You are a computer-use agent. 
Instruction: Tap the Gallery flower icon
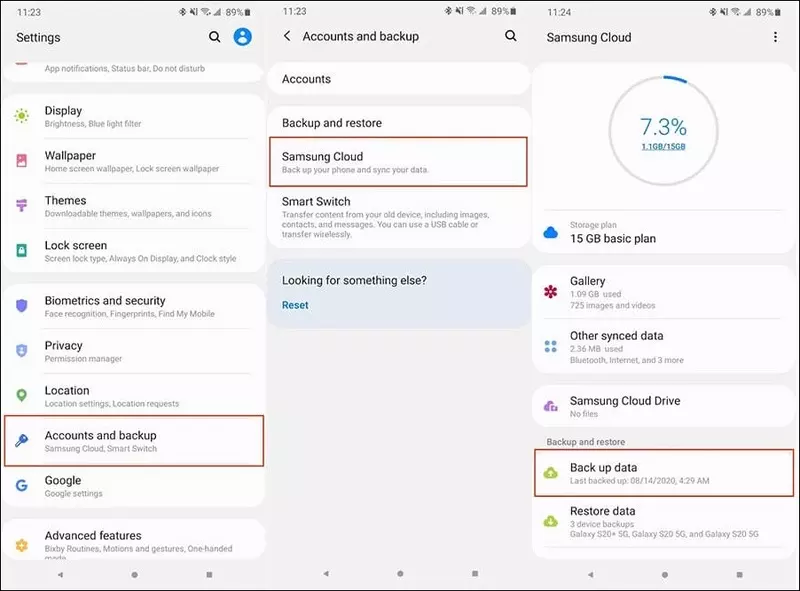click(x=551, y=292)
